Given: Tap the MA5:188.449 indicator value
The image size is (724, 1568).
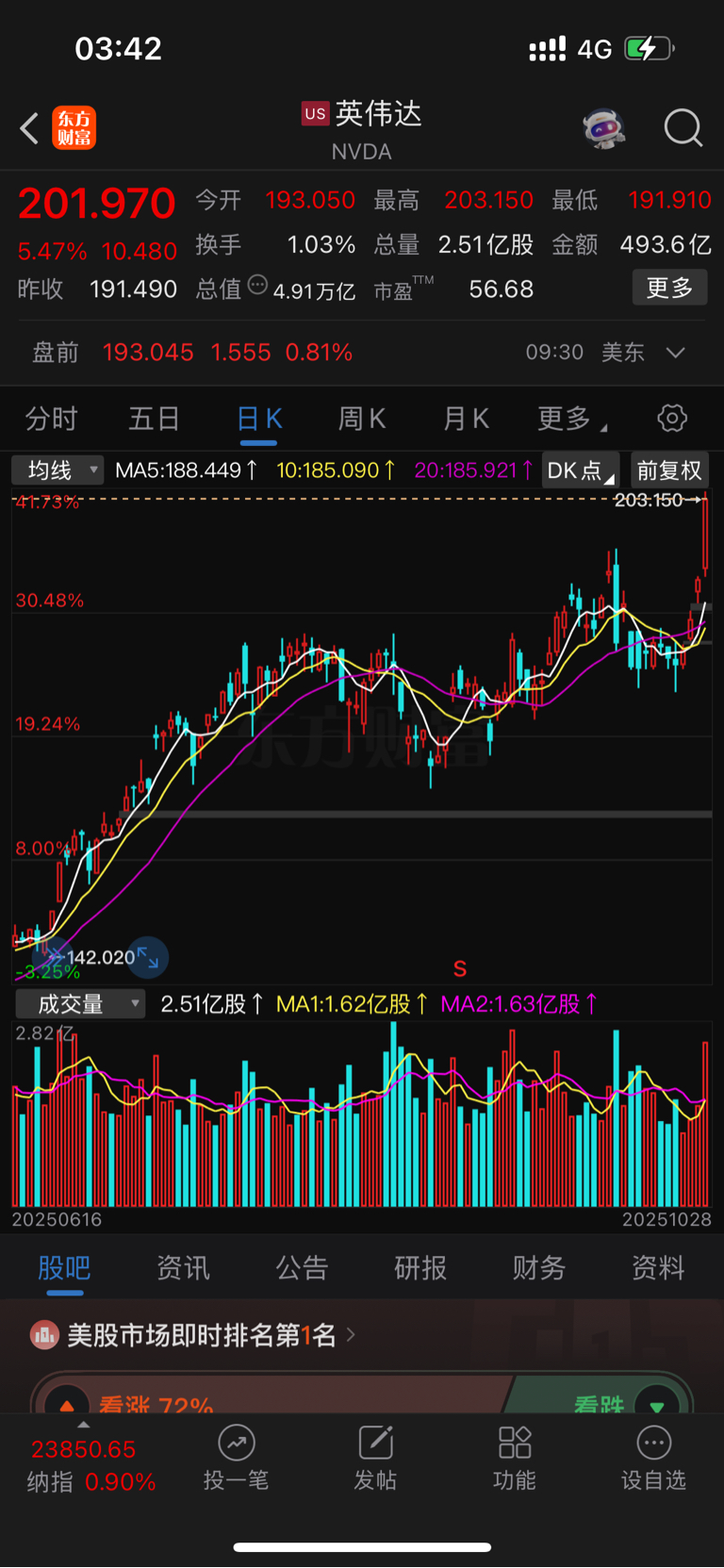Looking at the screenshot, I should [x=187, y=470].
